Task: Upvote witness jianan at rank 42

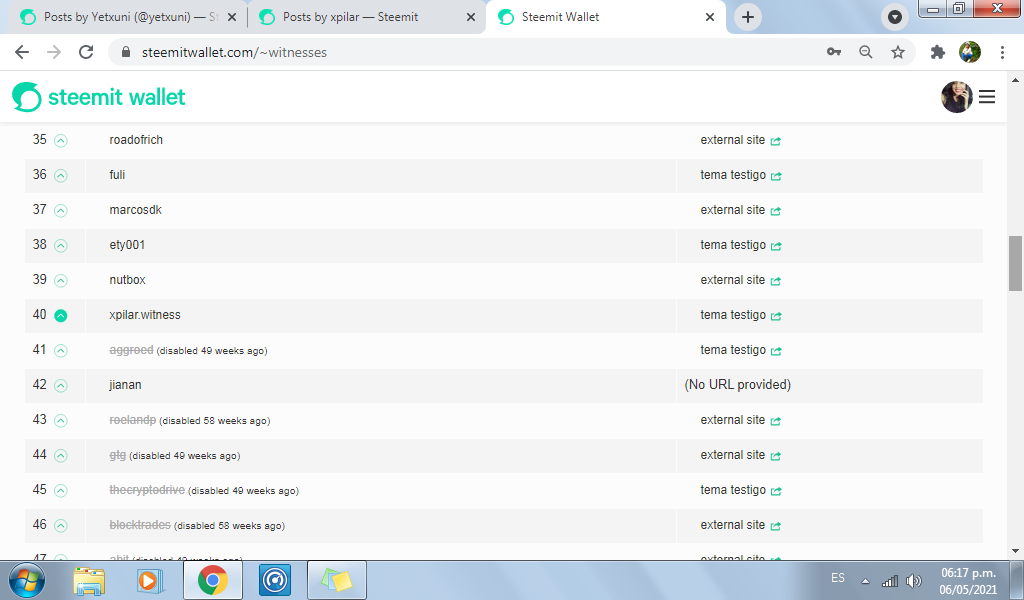Action: (61, 385)
